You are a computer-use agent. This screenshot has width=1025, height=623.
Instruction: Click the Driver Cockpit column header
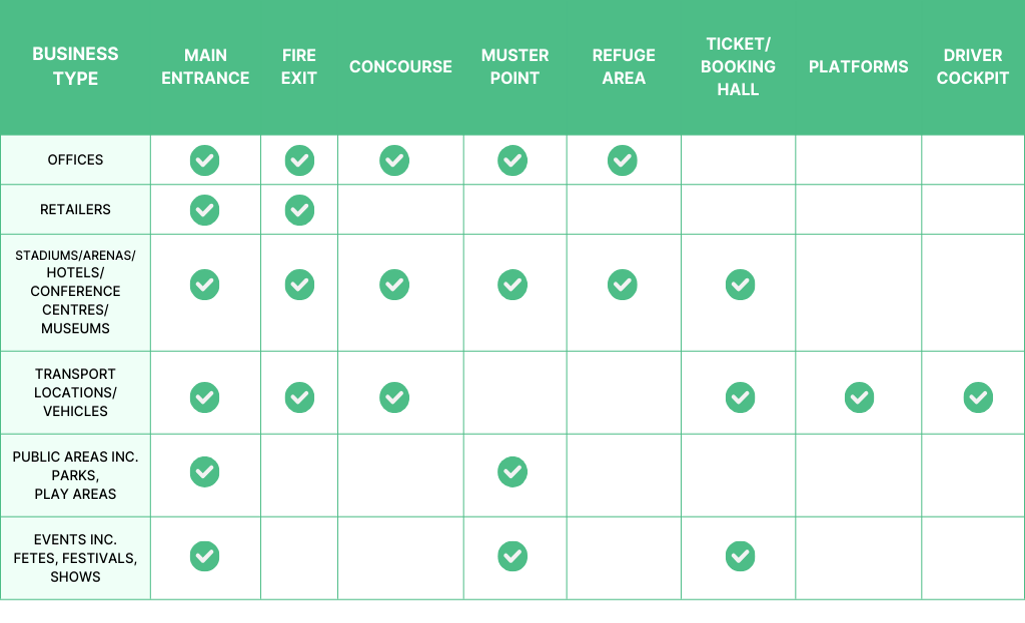pyautogui.click(x=973, y=66)
